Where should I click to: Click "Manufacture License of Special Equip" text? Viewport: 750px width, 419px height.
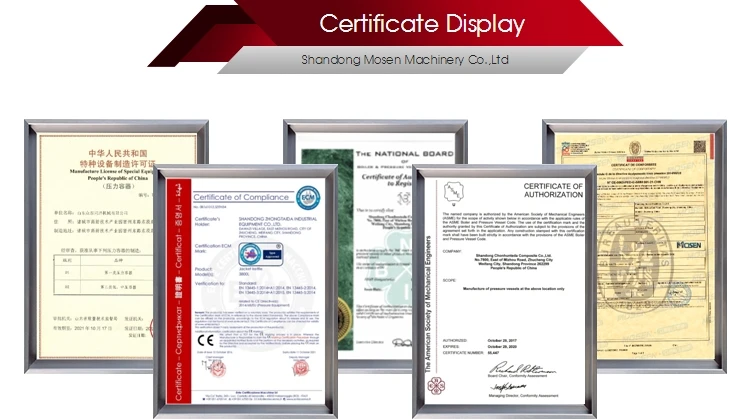click(x=111, y=171)
